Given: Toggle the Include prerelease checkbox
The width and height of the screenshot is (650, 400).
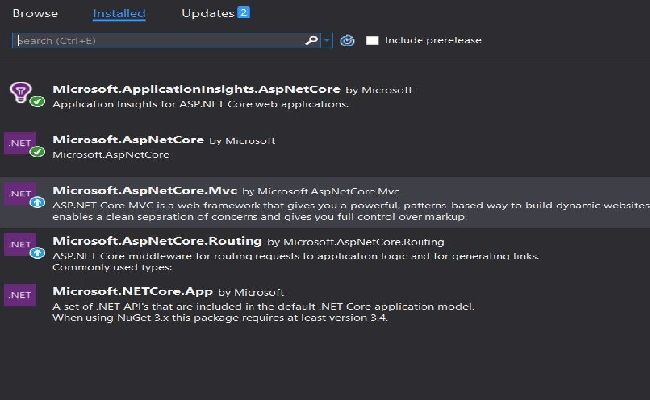Looking at the screenshot, I should point(372,40).
